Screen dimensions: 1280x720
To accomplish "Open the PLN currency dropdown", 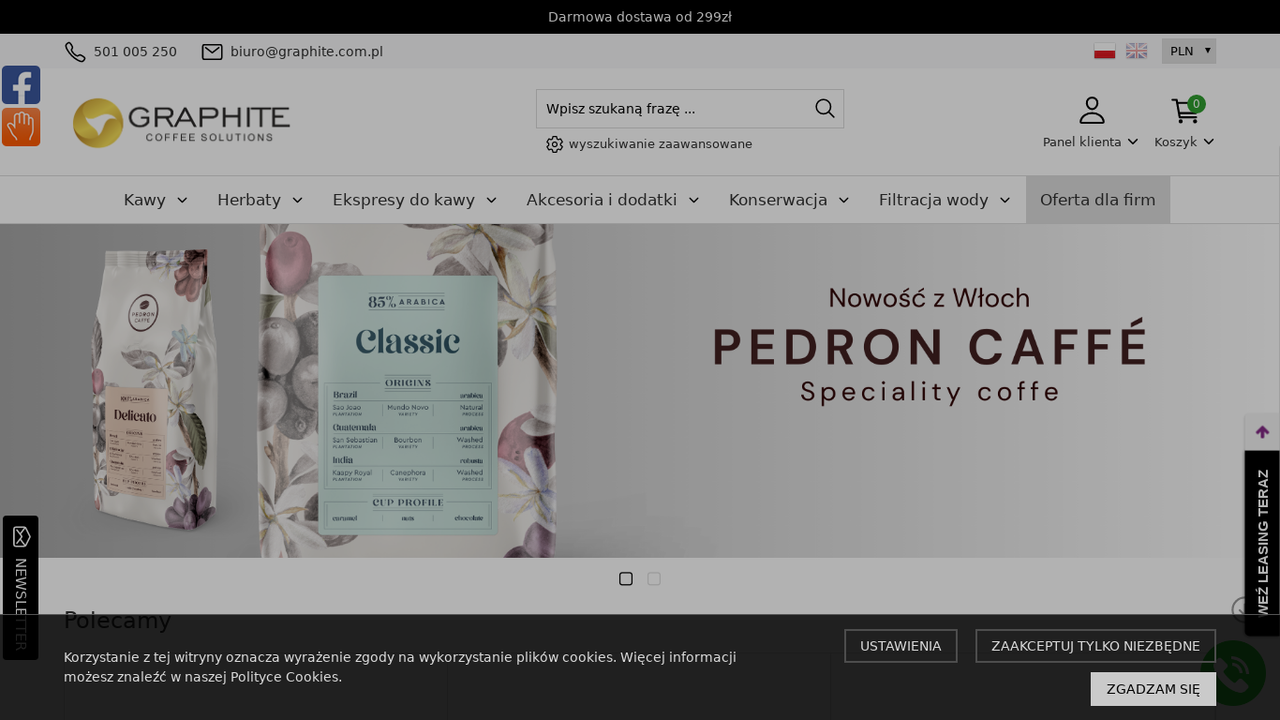I will (x=1189, y=51).
